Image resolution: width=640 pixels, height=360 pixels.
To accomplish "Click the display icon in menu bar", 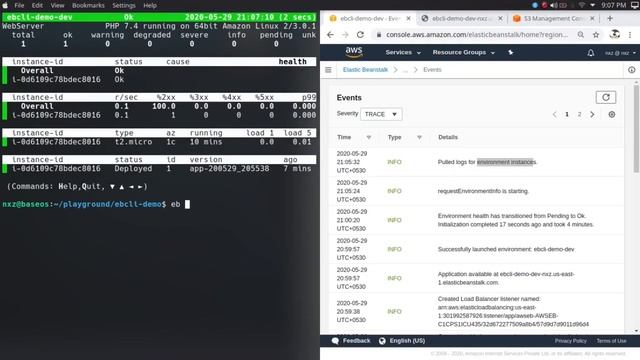I will coord(635,5).
